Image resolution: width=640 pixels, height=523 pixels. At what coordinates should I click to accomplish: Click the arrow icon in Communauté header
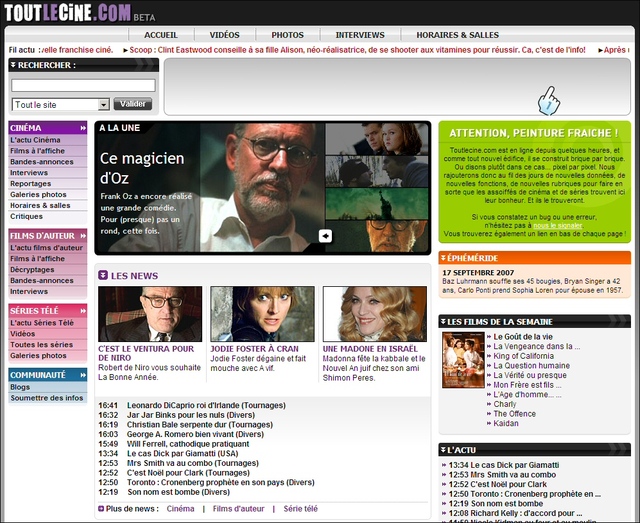pos(81,375)
